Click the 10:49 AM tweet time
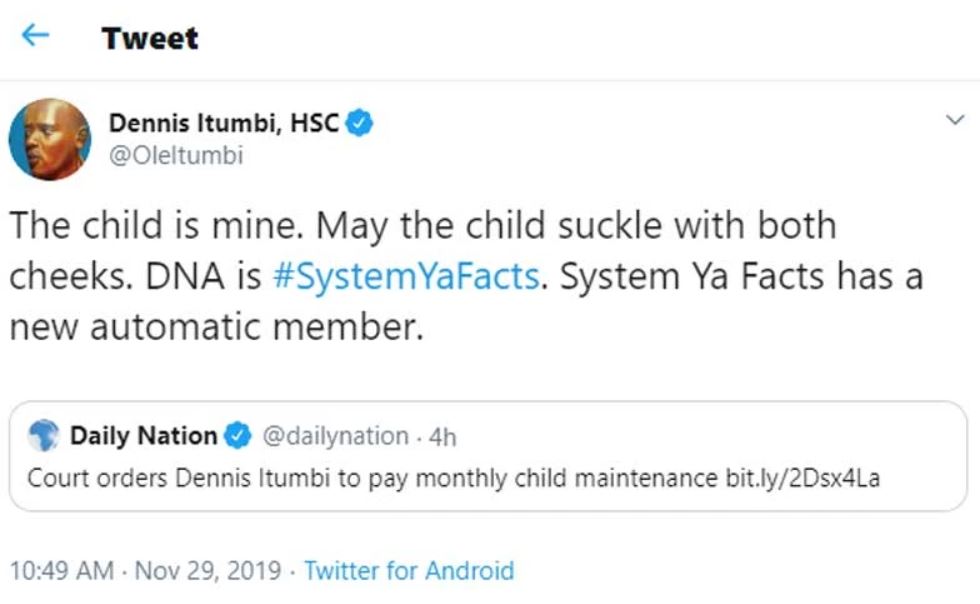 (x=62, y=570)
